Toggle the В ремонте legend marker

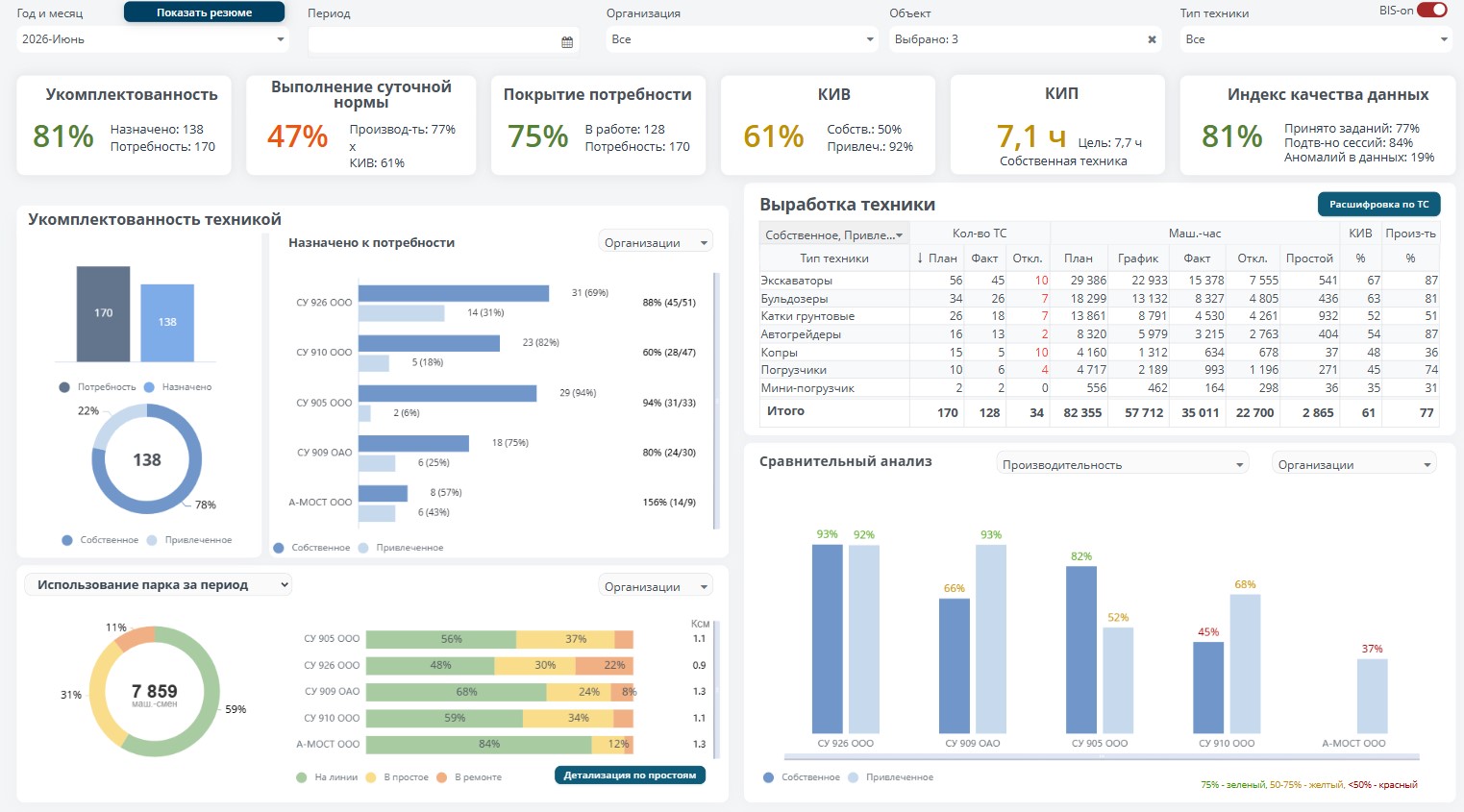(442, 777)
